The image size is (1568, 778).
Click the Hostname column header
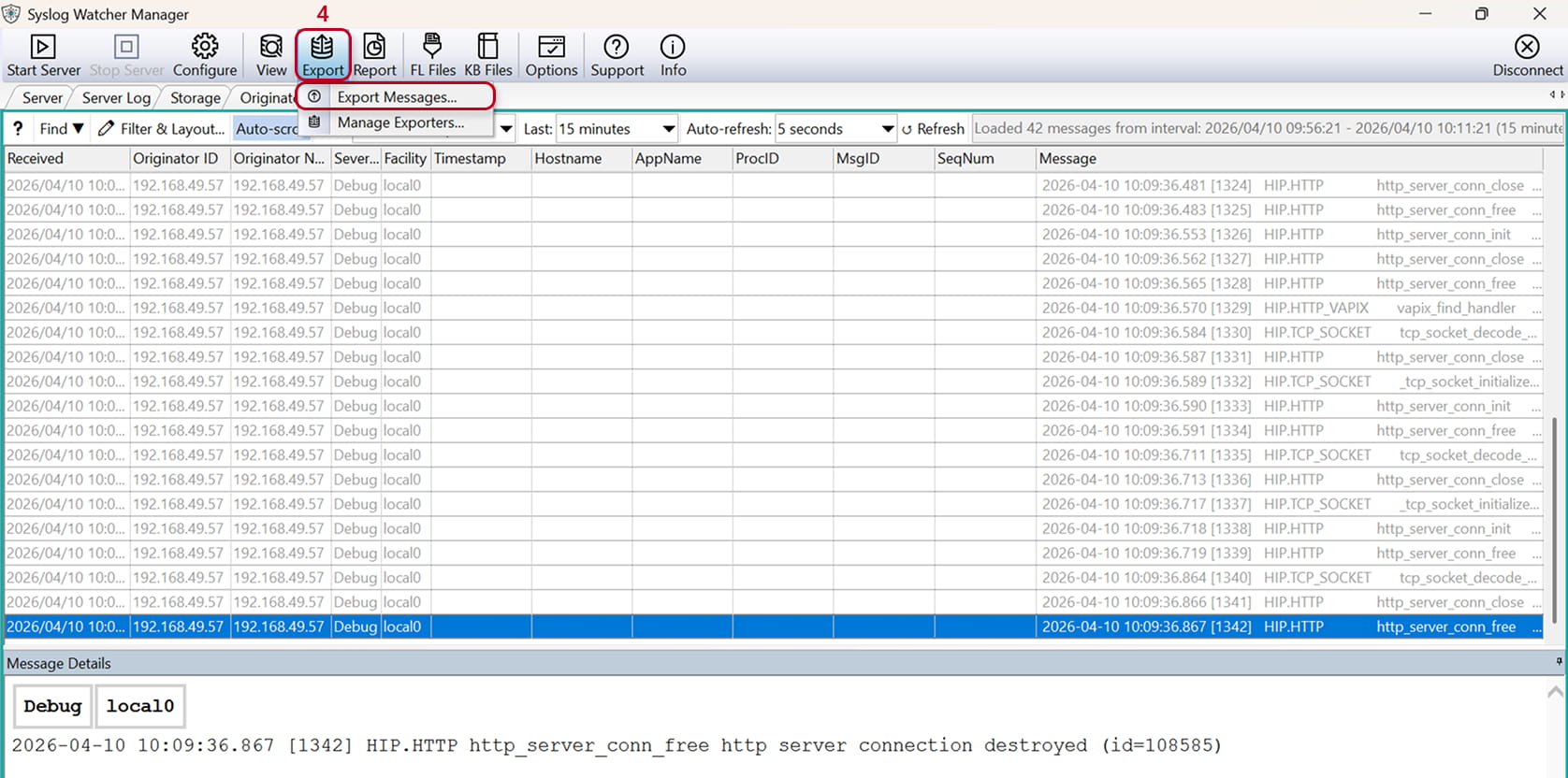click(581, 158)
